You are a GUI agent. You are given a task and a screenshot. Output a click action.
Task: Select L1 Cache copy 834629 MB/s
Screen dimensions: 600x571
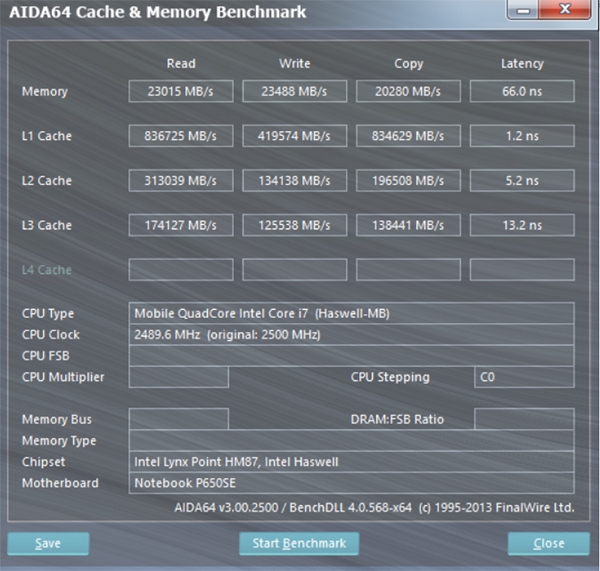[408, 136]
